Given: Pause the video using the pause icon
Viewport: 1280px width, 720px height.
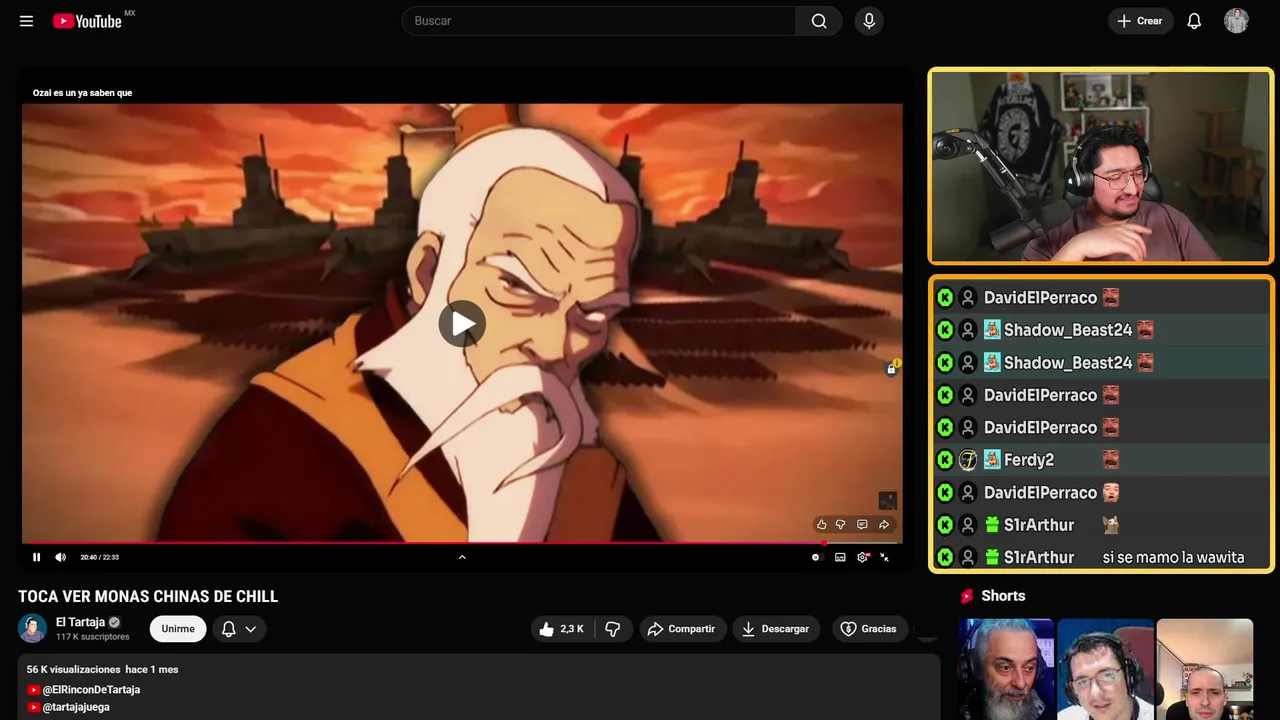Looking at the screenshot, I should pyautogui.click(x=36, y=557).
